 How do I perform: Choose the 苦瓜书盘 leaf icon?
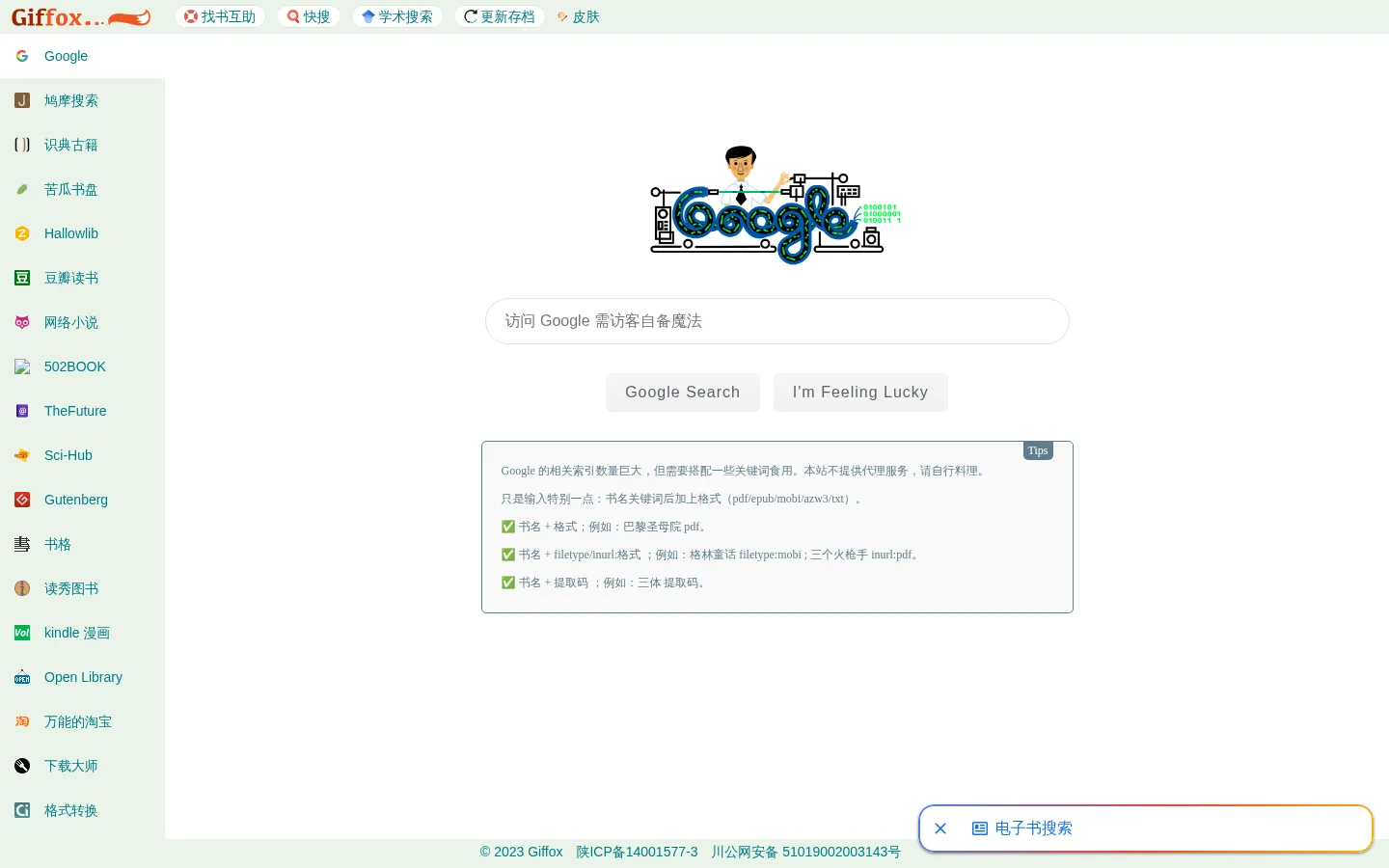22,189
